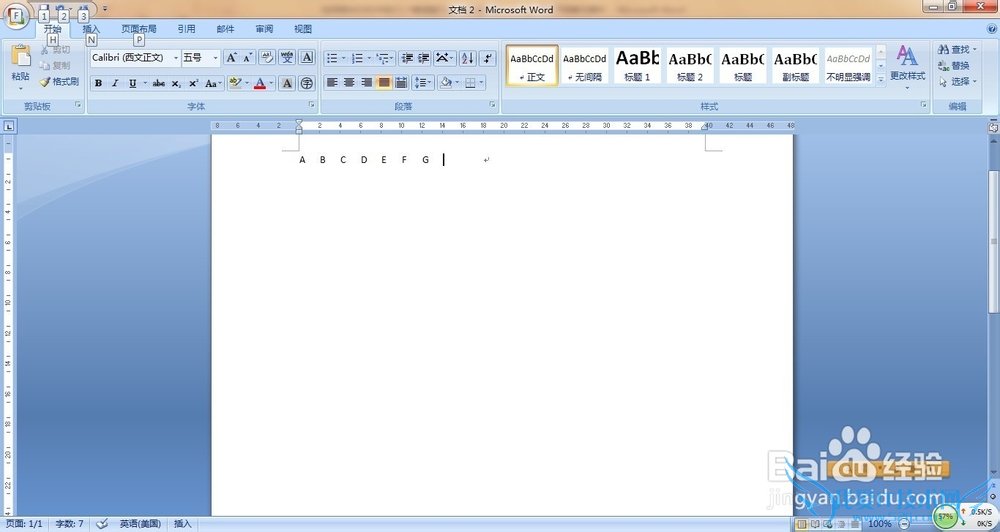
Task: Click the Character Border icon
Action: click(x=307, y=57)
